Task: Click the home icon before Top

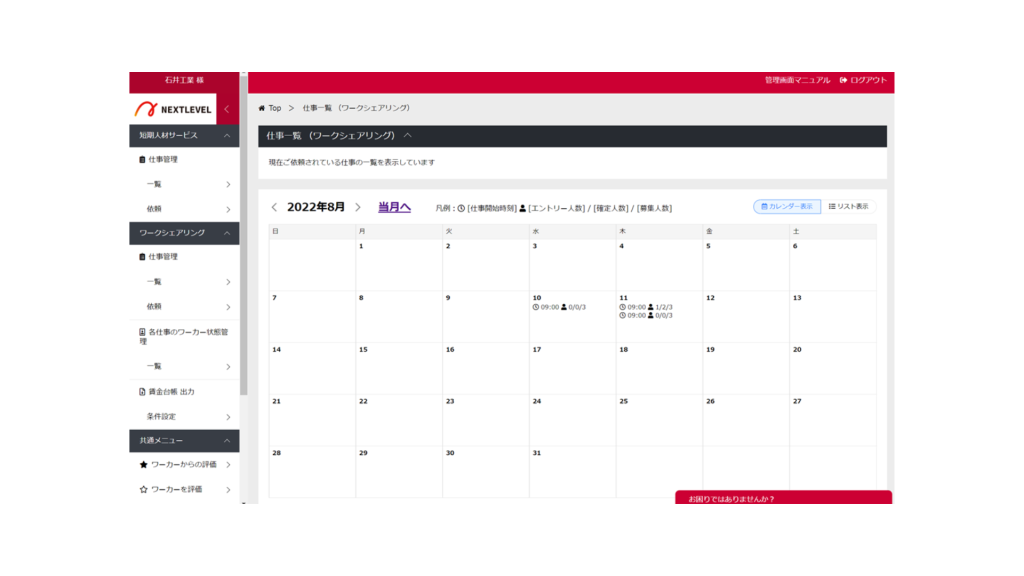Action: pyautogui.click(x=262, y=108)
